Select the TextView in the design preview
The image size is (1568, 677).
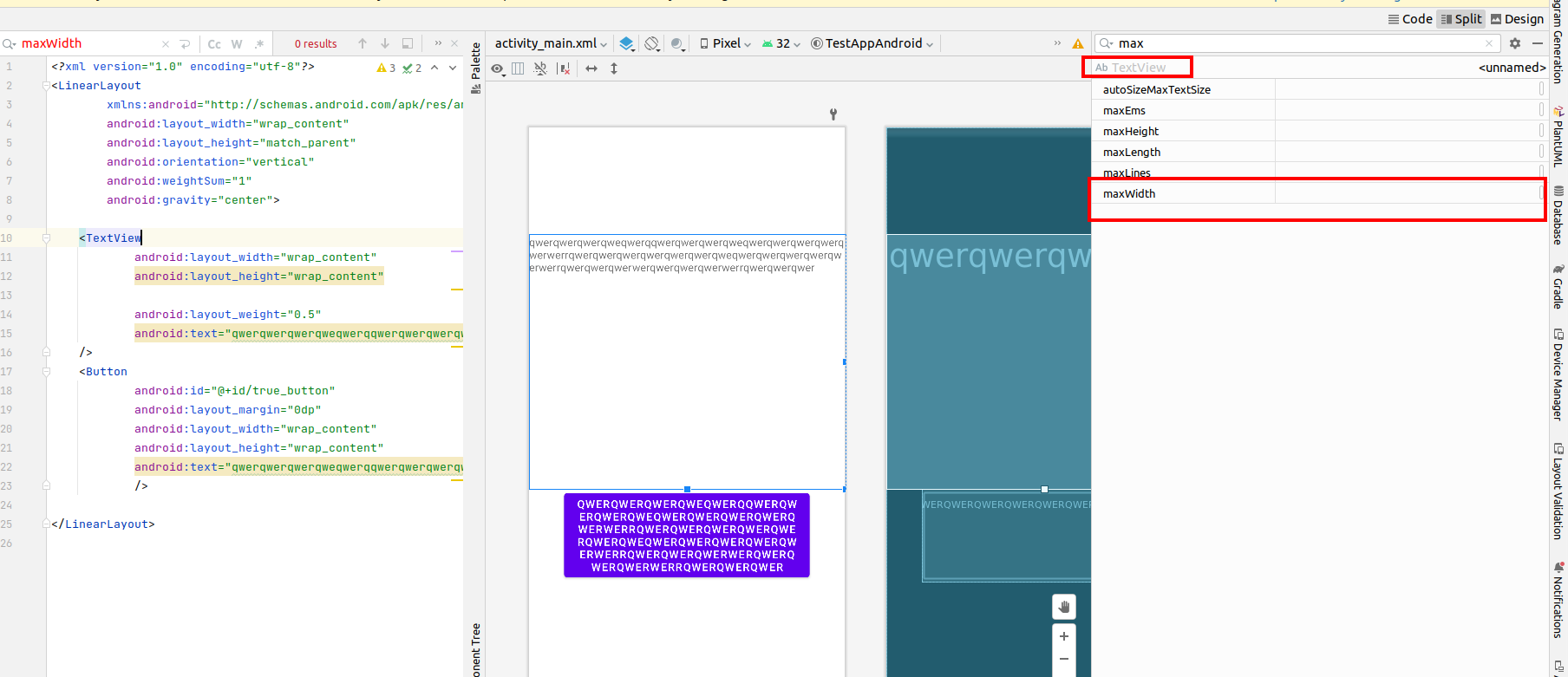pos(687,361)
